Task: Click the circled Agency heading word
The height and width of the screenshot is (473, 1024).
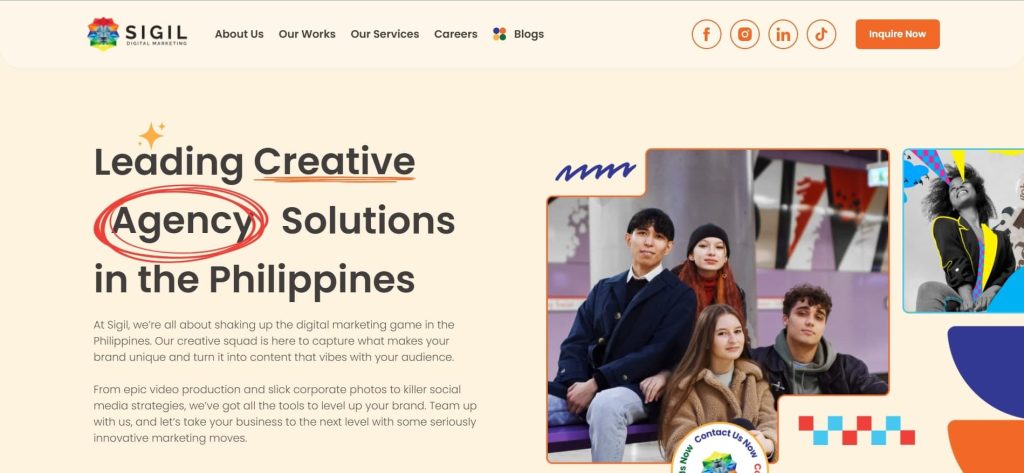Action: point(181,221)
